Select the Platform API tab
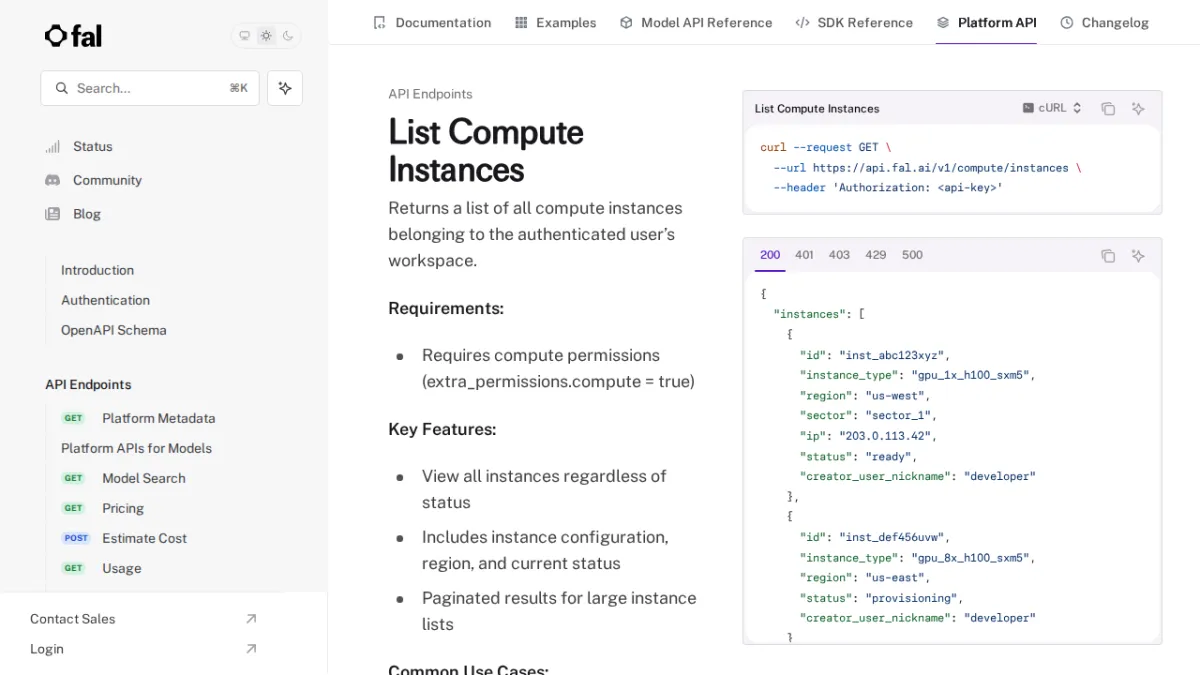The image size is (1200, 675). pos(986,22)
